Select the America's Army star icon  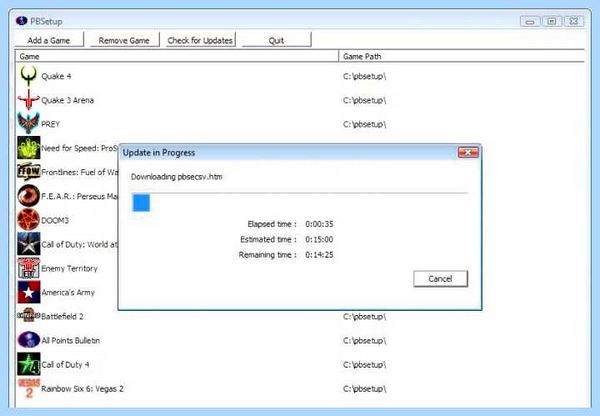pyautogui.click(x=29, y=292)
